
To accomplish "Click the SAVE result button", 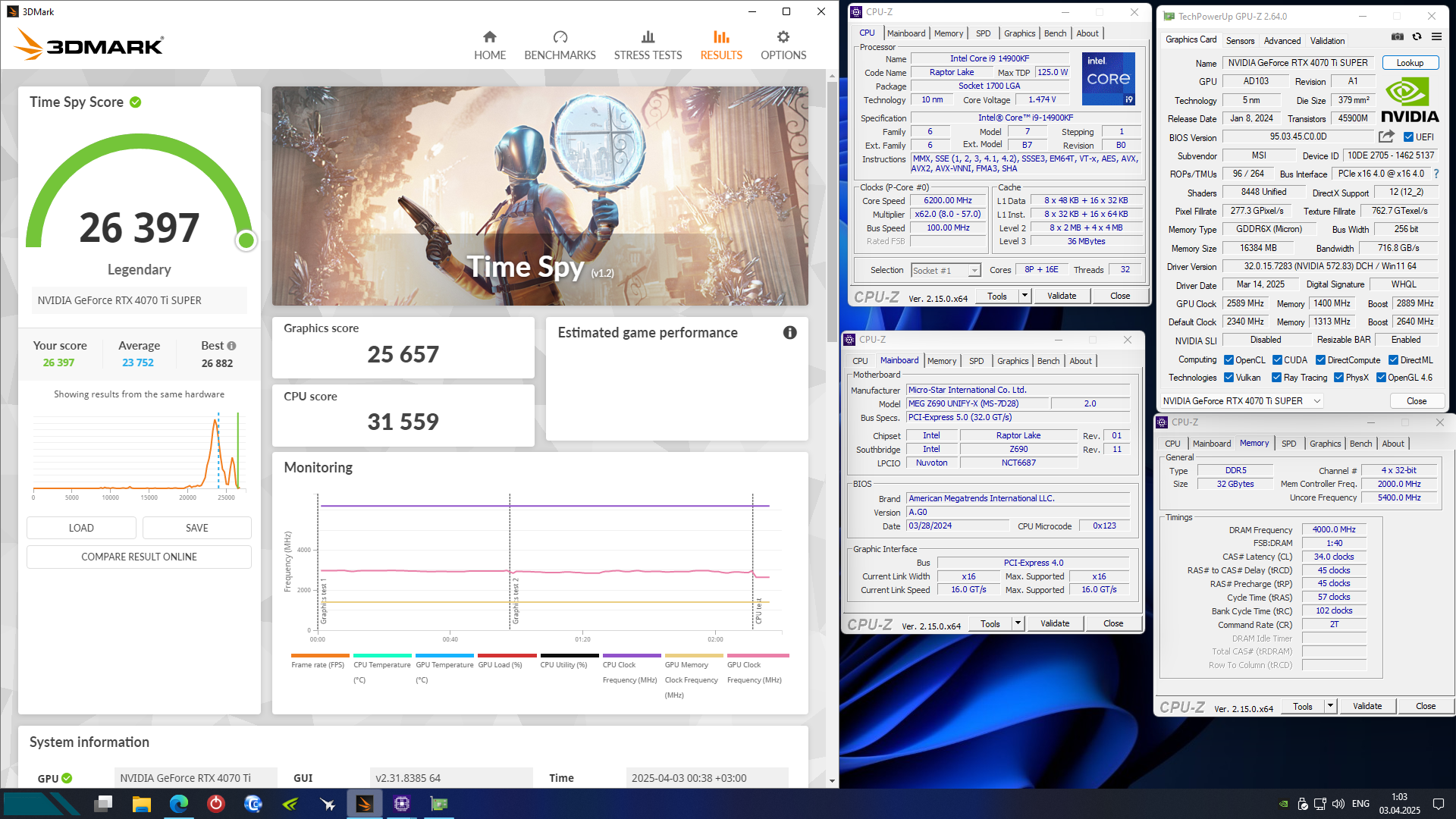I will tap(196, 528).
